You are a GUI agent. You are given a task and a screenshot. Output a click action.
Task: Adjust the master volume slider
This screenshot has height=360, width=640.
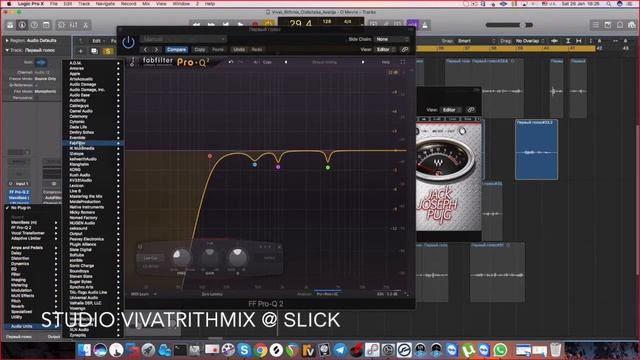pos(509,25)
